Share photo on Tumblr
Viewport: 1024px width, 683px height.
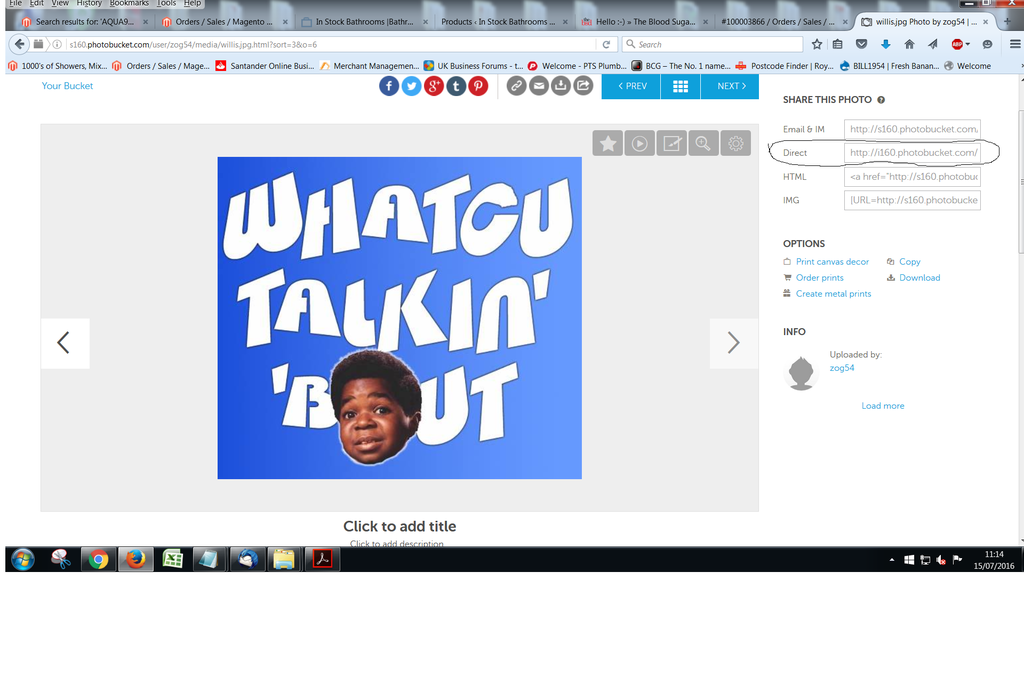tap(456, 86)
